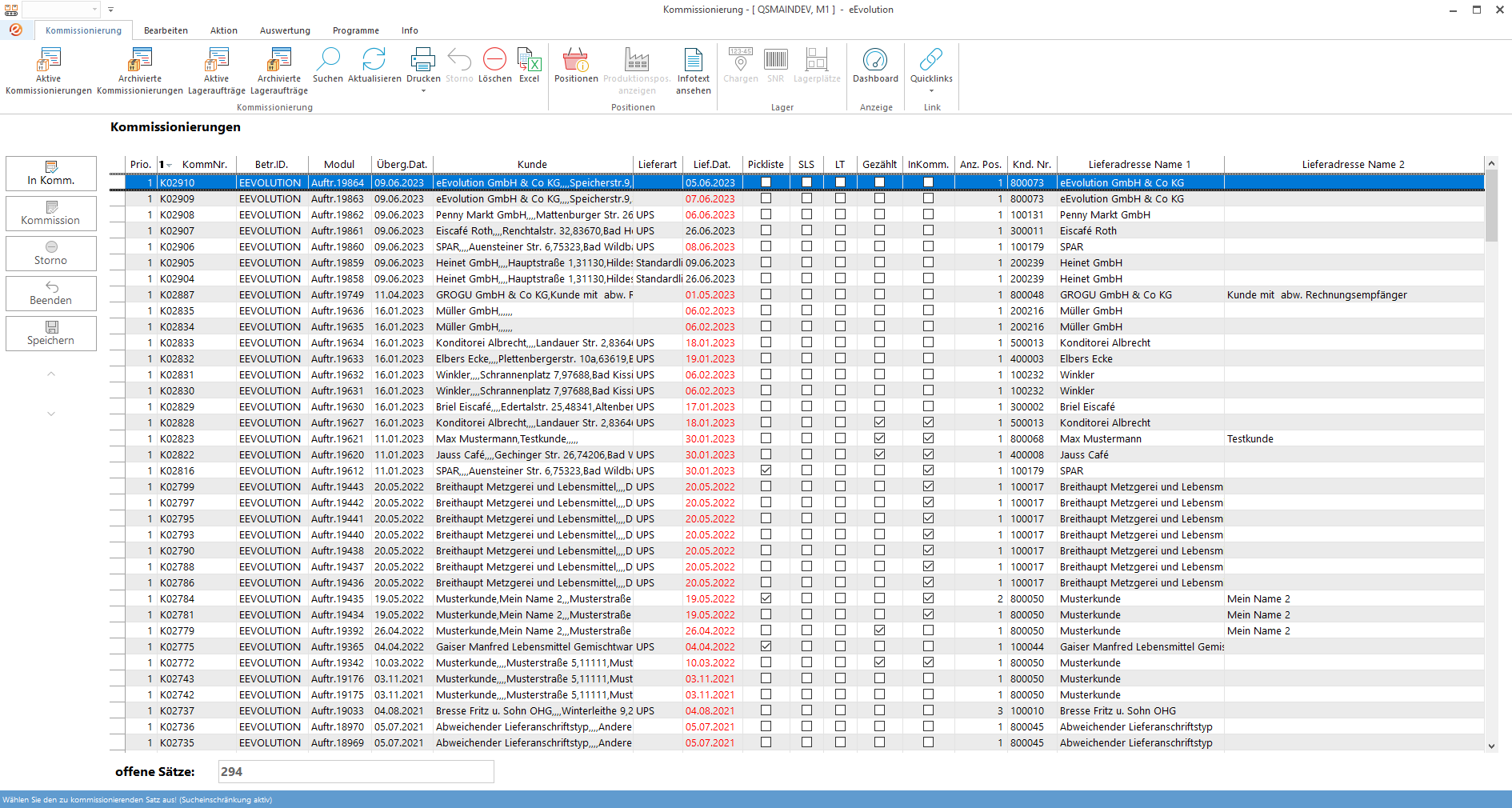This screenshot has height=808, width=1512.
Task: Toggle Gezählt checkbox for K02828
Action: [879, 422]
